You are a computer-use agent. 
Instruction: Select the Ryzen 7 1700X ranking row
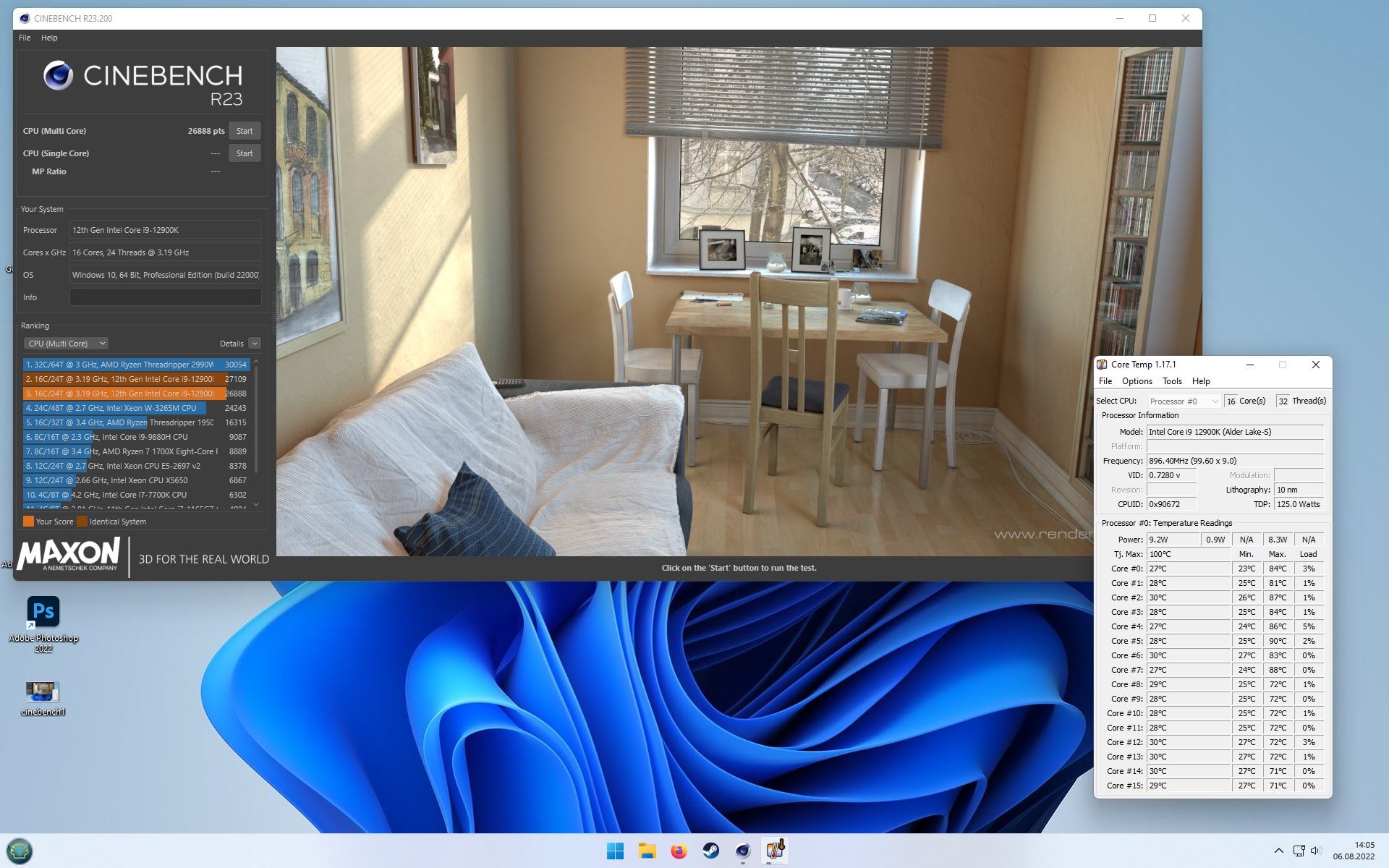tap(136, 451)
